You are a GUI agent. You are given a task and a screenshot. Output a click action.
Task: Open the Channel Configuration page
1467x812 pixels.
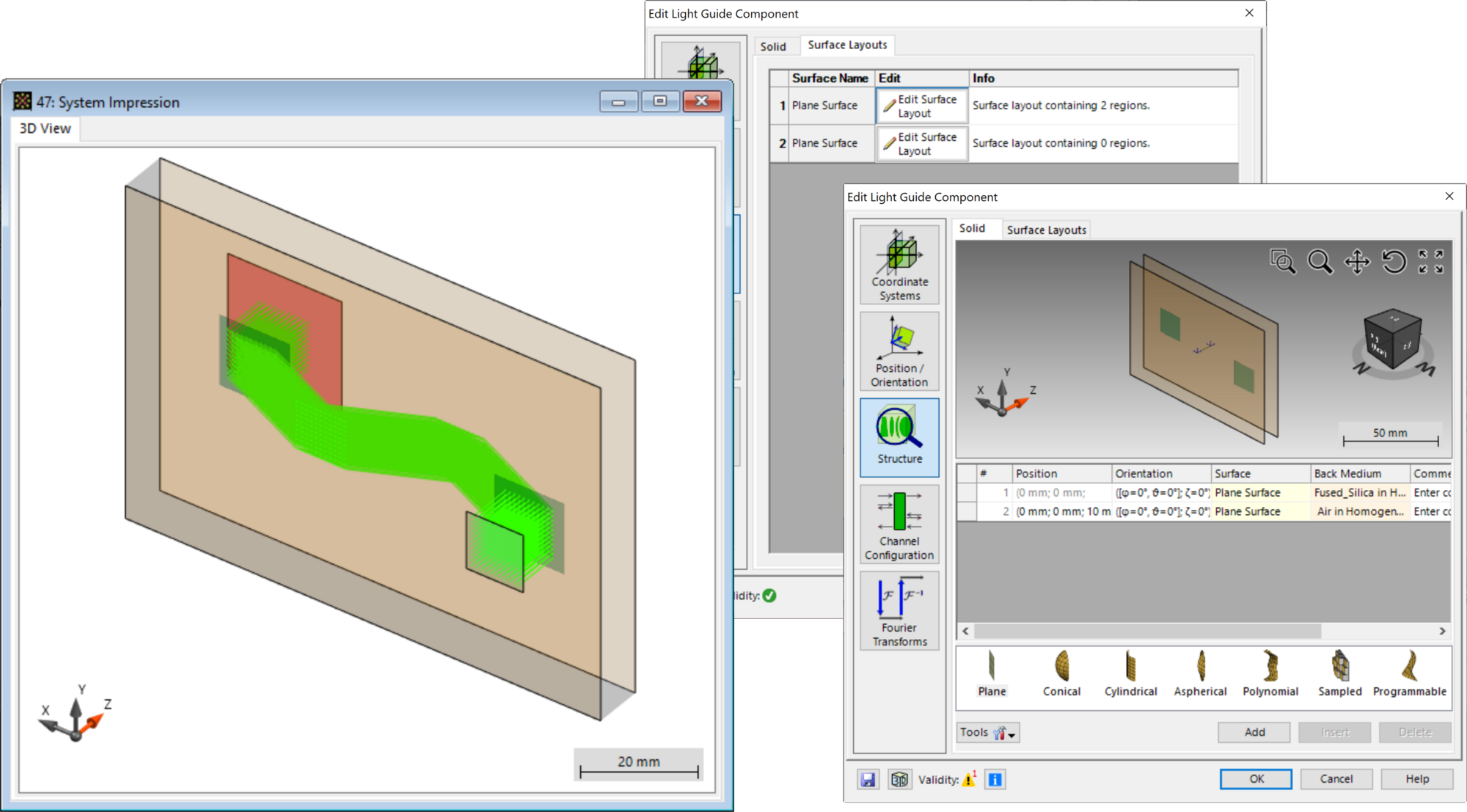899,524
